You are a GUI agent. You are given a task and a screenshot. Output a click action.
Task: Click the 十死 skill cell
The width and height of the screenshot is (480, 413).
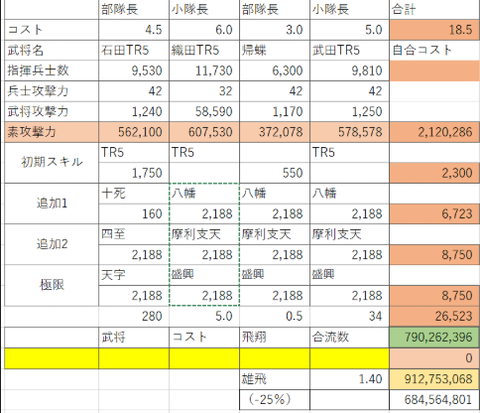coord(134,193)
